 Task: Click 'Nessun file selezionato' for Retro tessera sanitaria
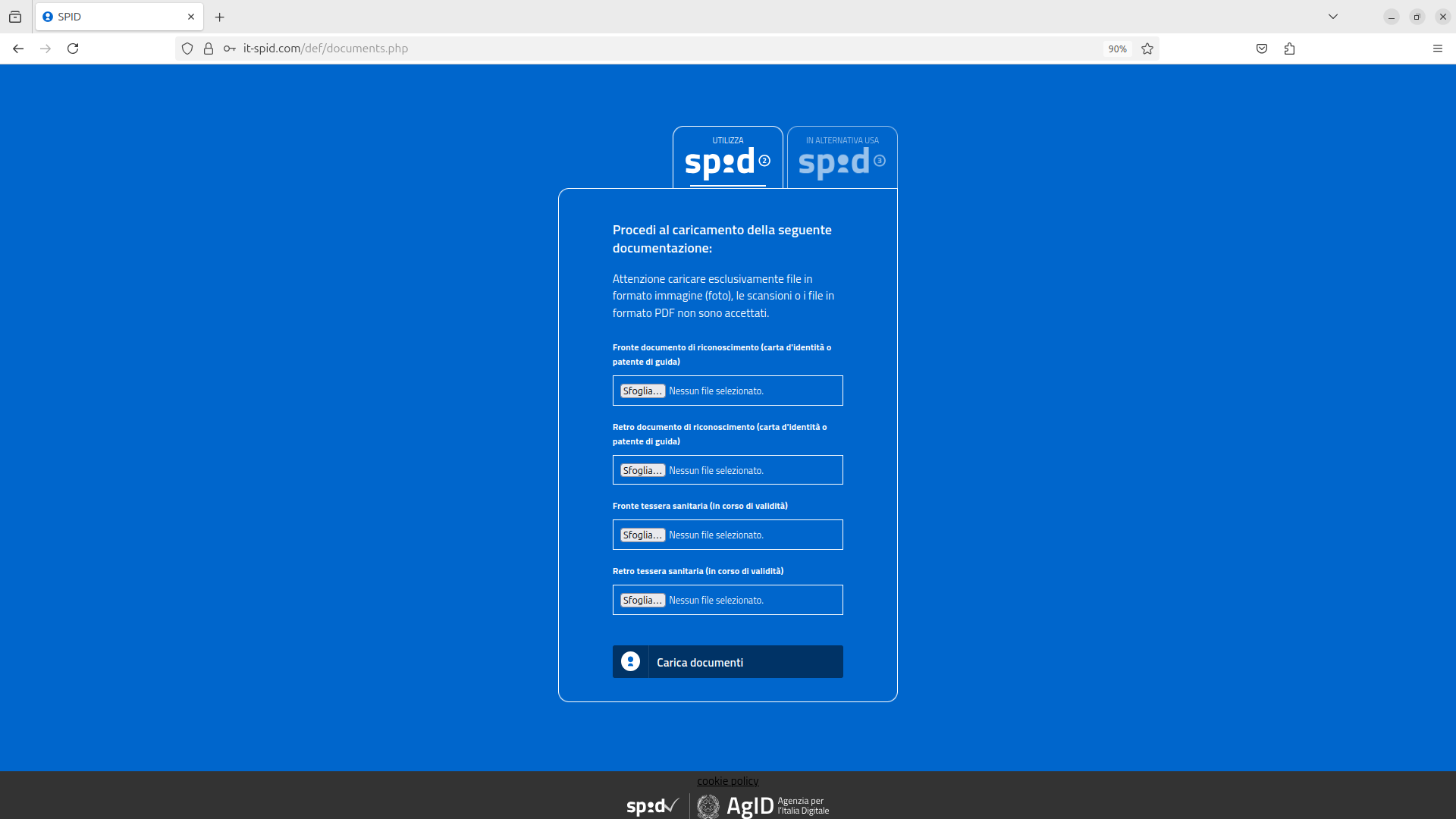(716, 601)
